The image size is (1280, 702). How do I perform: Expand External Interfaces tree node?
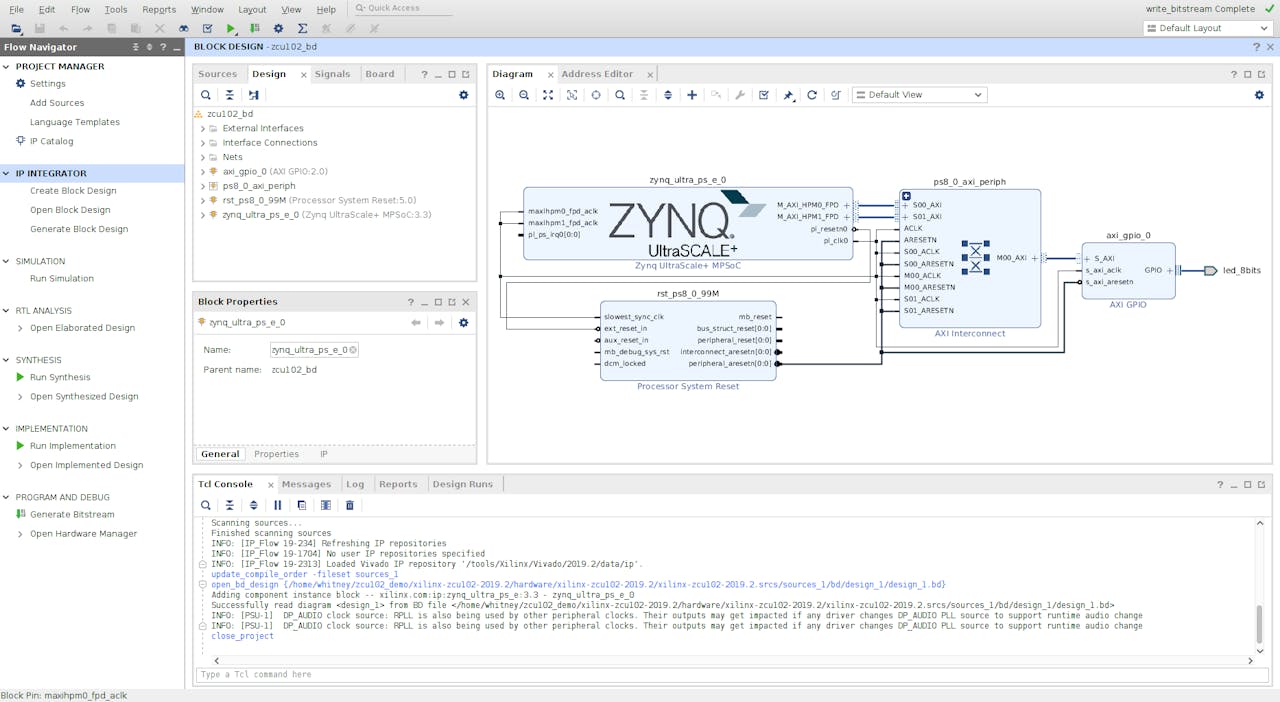[x=203, y=129]
